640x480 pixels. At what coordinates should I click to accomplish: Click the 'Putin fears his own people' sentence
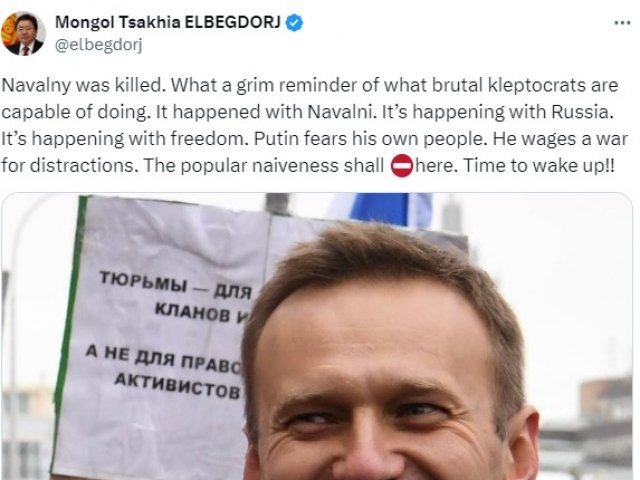point(370,139)
